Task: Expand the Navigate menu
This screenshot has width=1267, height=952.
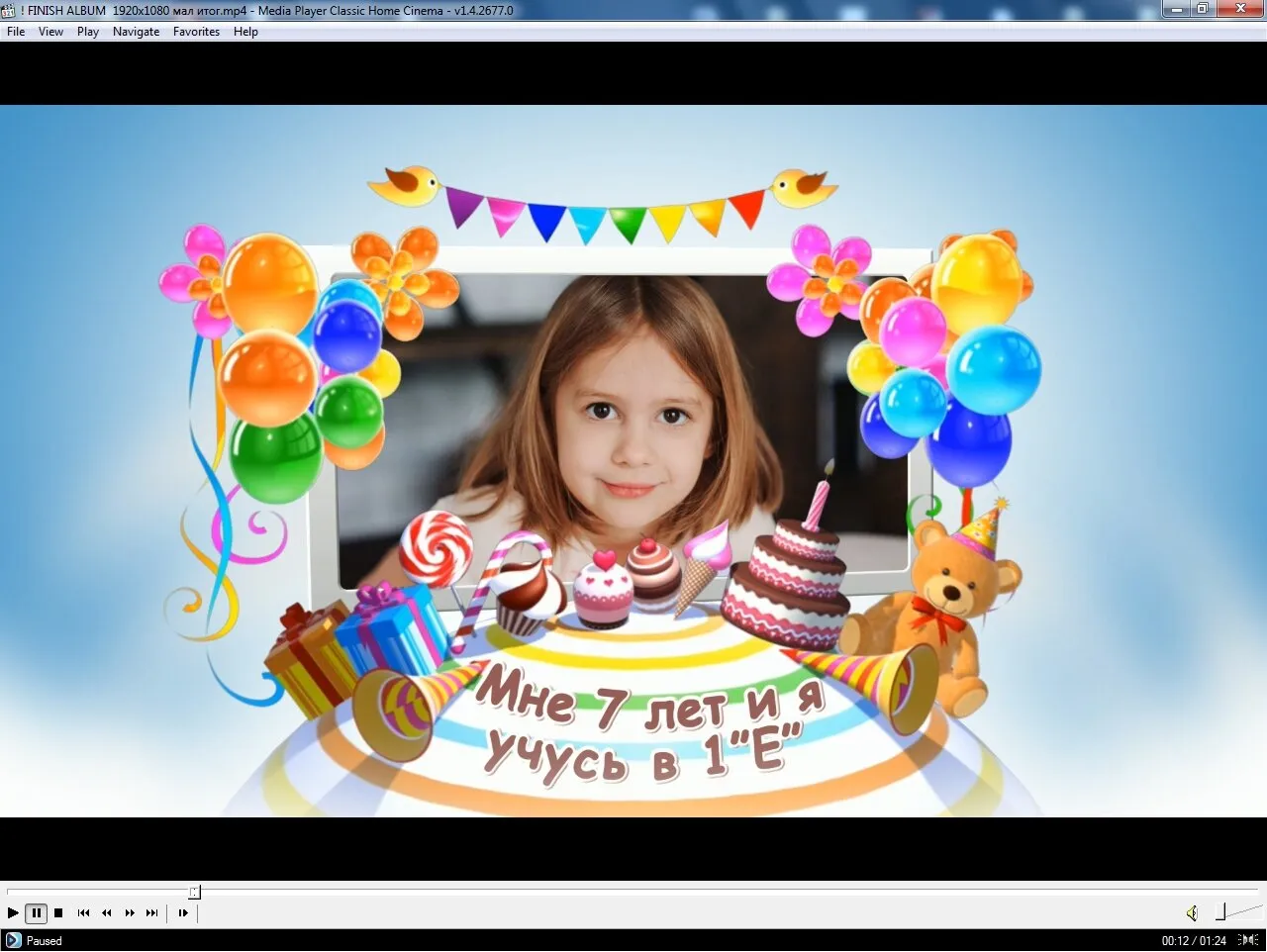Action: point(136,32)
